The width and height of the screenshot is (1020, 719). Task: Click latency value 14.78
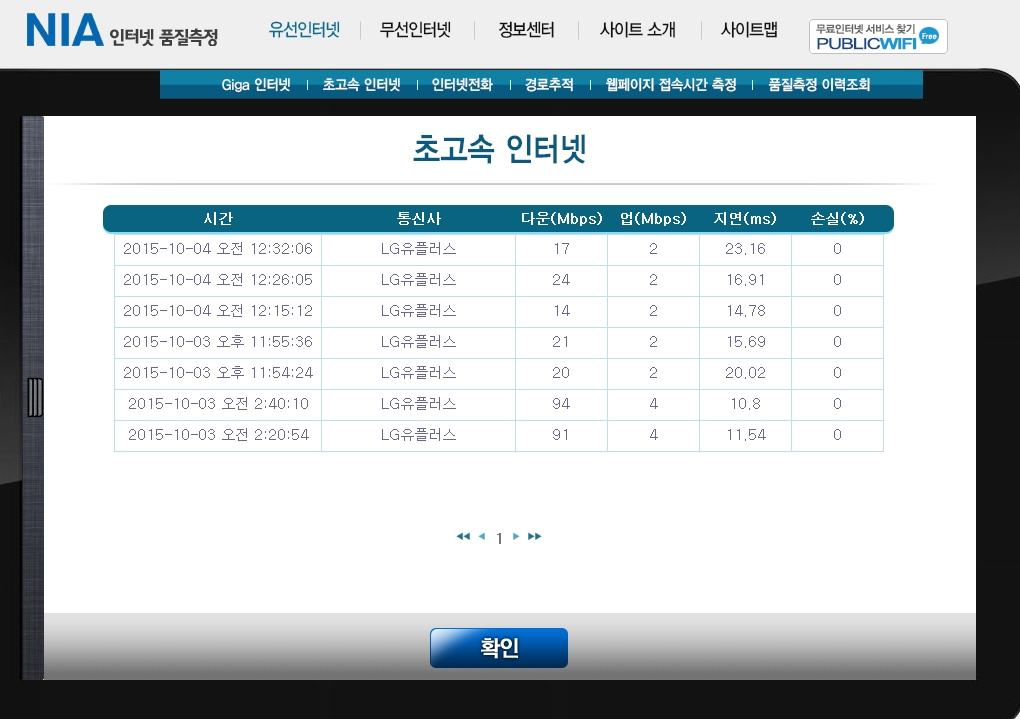(745, 311)
